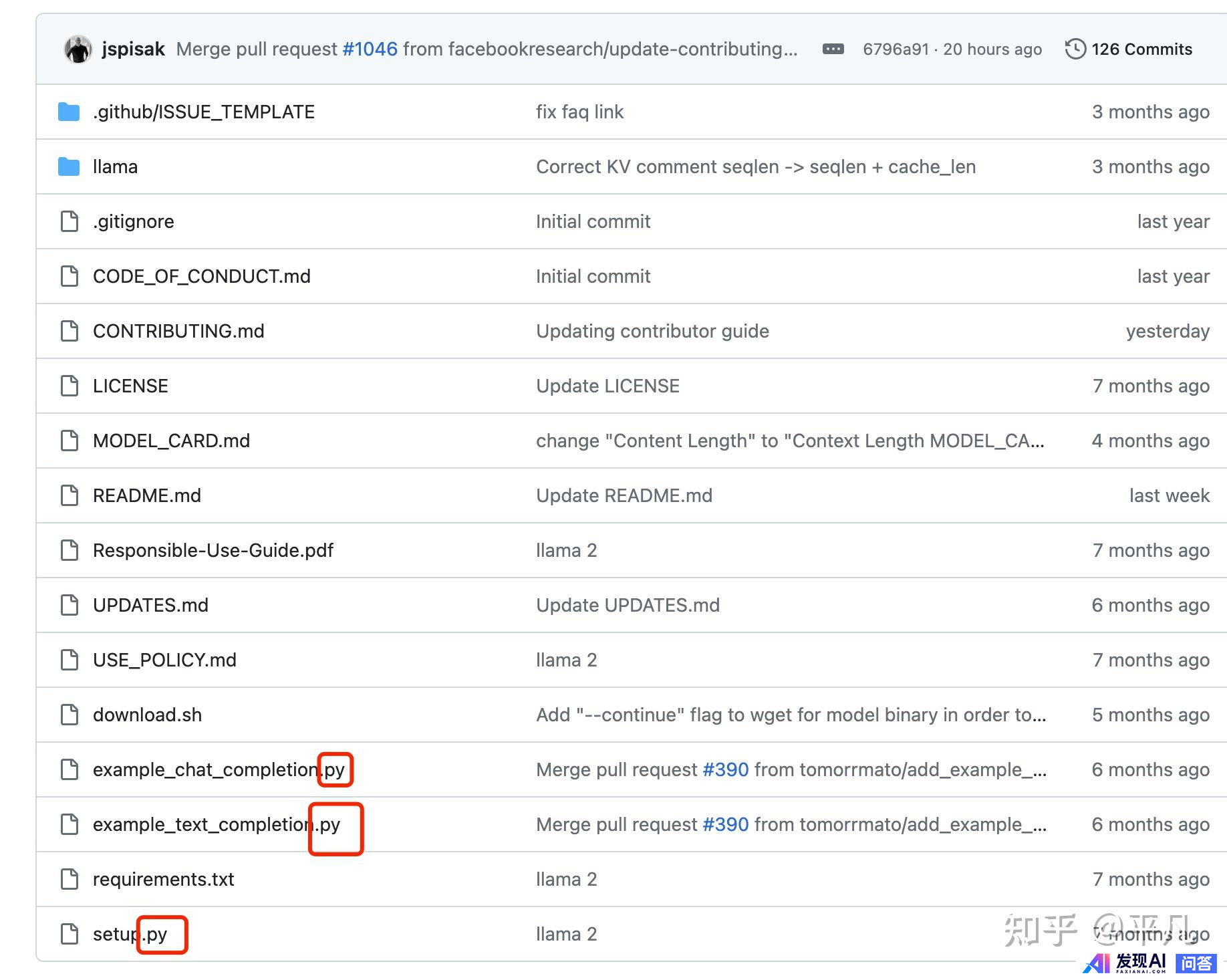Open 'llama 2' commit for USE_POLICY.md

point(566,660)
